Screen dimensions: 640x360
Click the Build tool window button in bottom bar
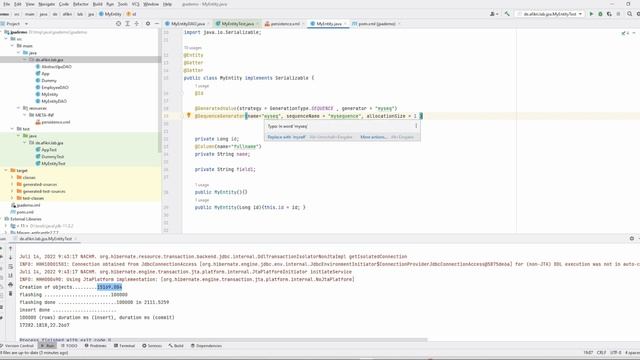pos(176,346)
